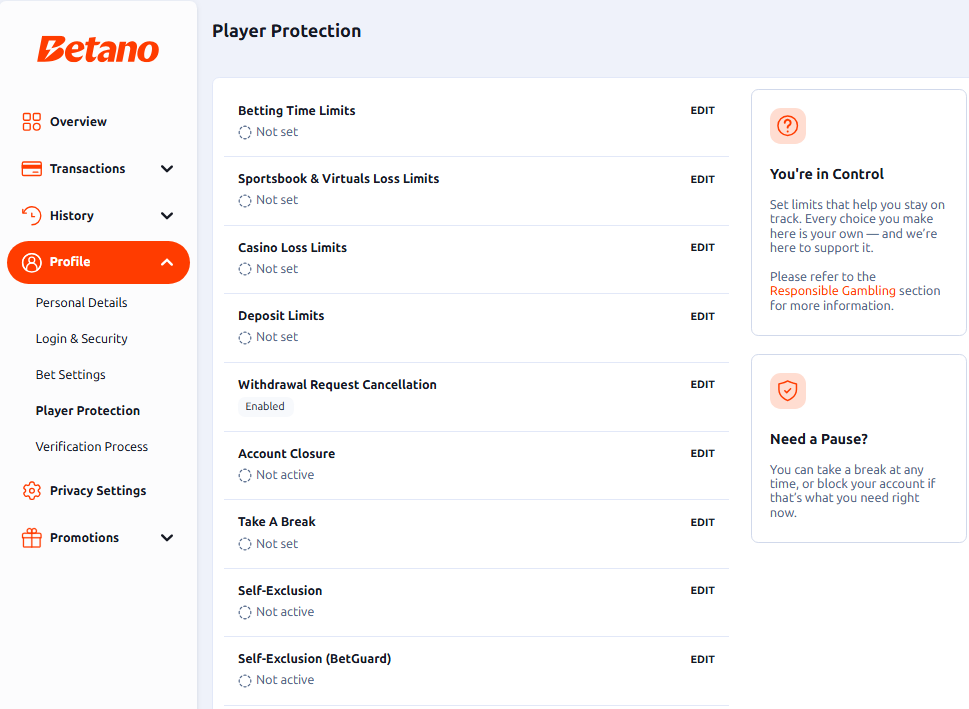Click the shield icon above Need a Pause
The image size is (969, 709).
coord(787,391)
